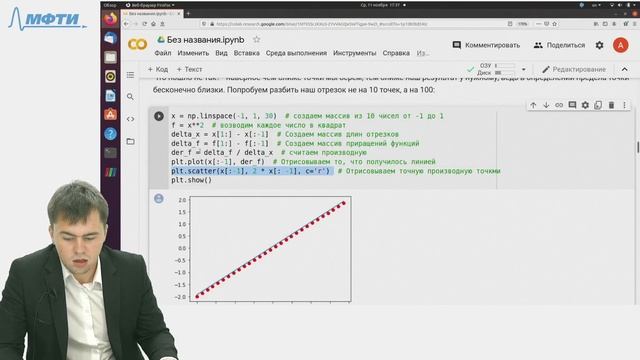
Task: Click ОЗУ Диск resource indicator
Action: tap(497, 69)
